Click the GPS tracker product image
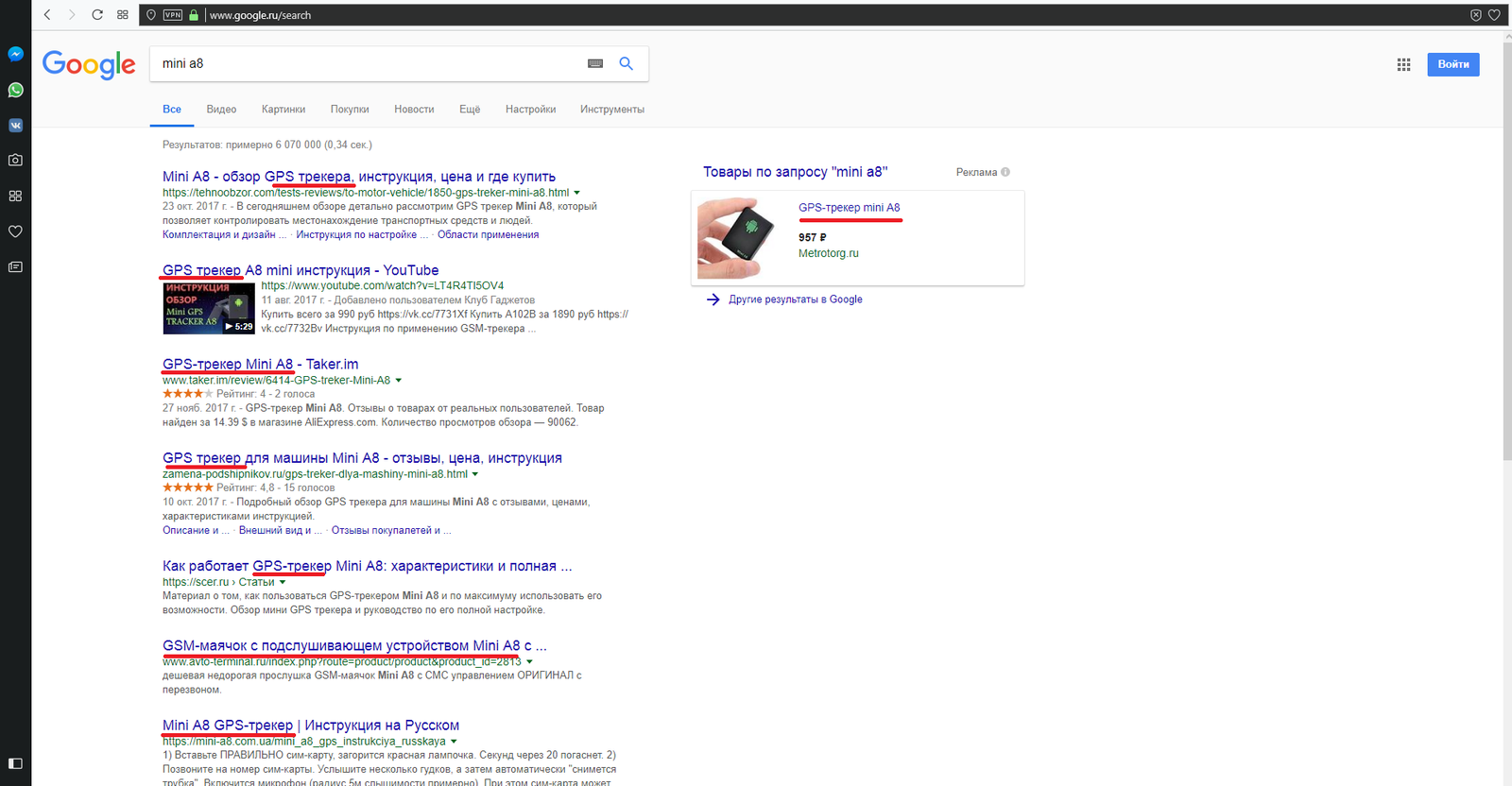The width and height of the screenshot is (1512, 786). pyautogui.click(x=736, y=238)
